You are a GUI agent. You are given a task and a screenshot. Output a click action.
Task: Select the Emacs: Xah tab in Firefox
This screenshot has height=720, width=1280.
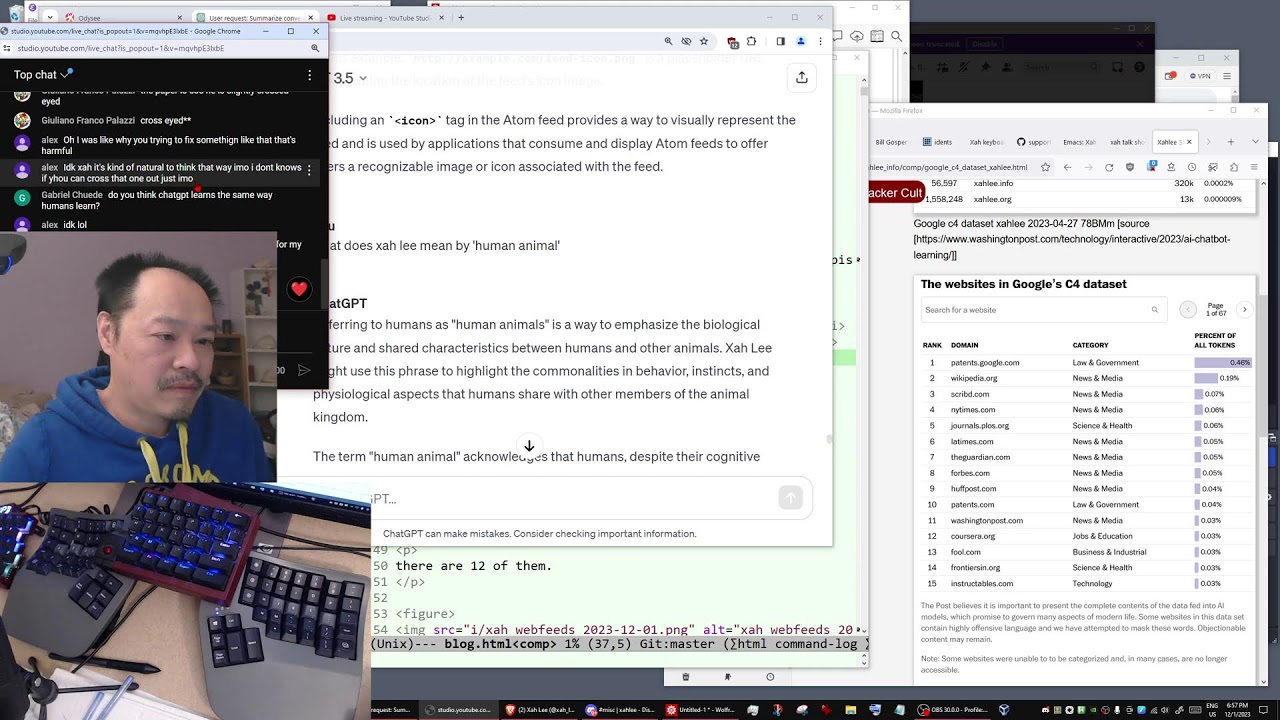click(1078, 142)
